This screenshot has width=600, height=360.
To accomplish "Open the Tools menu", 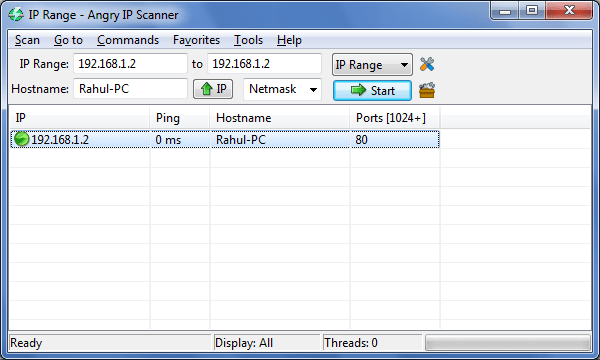I will [248, 40].
